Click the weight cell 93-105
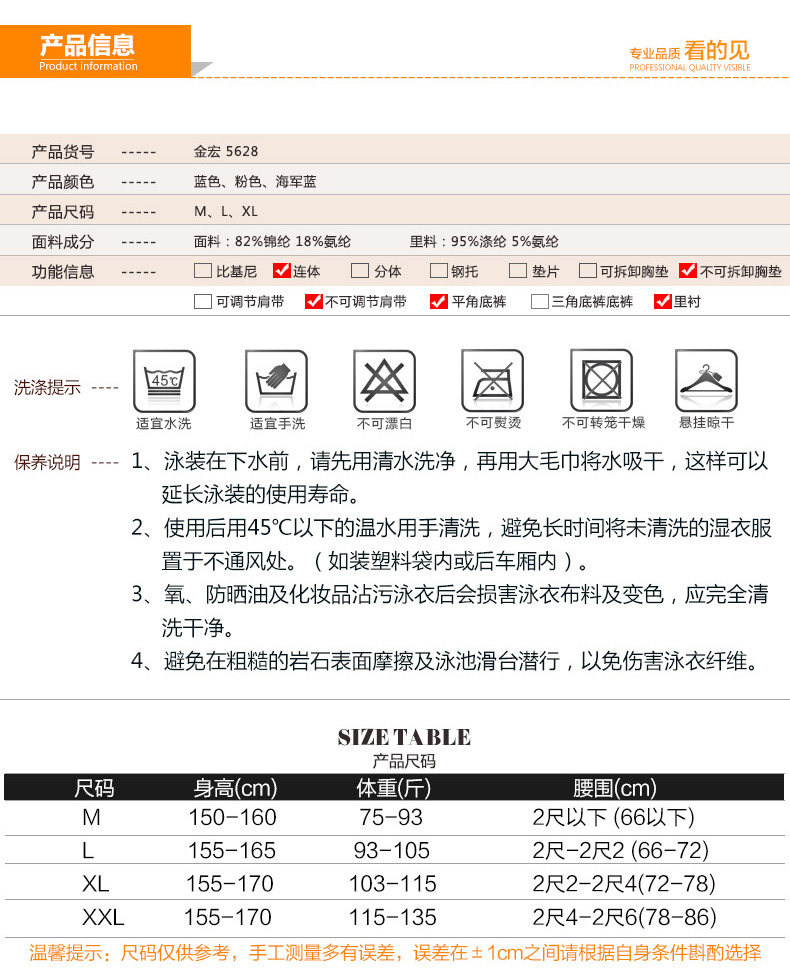Image resolution: width=790 pixels, height=980 pixels. point(392,851)
